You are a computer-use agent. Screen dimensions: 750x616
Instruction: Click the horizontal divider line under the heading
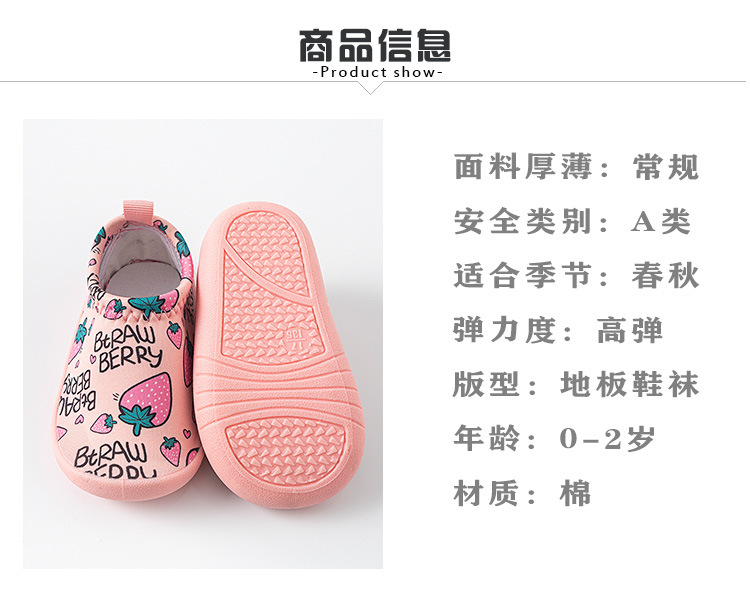375,82
